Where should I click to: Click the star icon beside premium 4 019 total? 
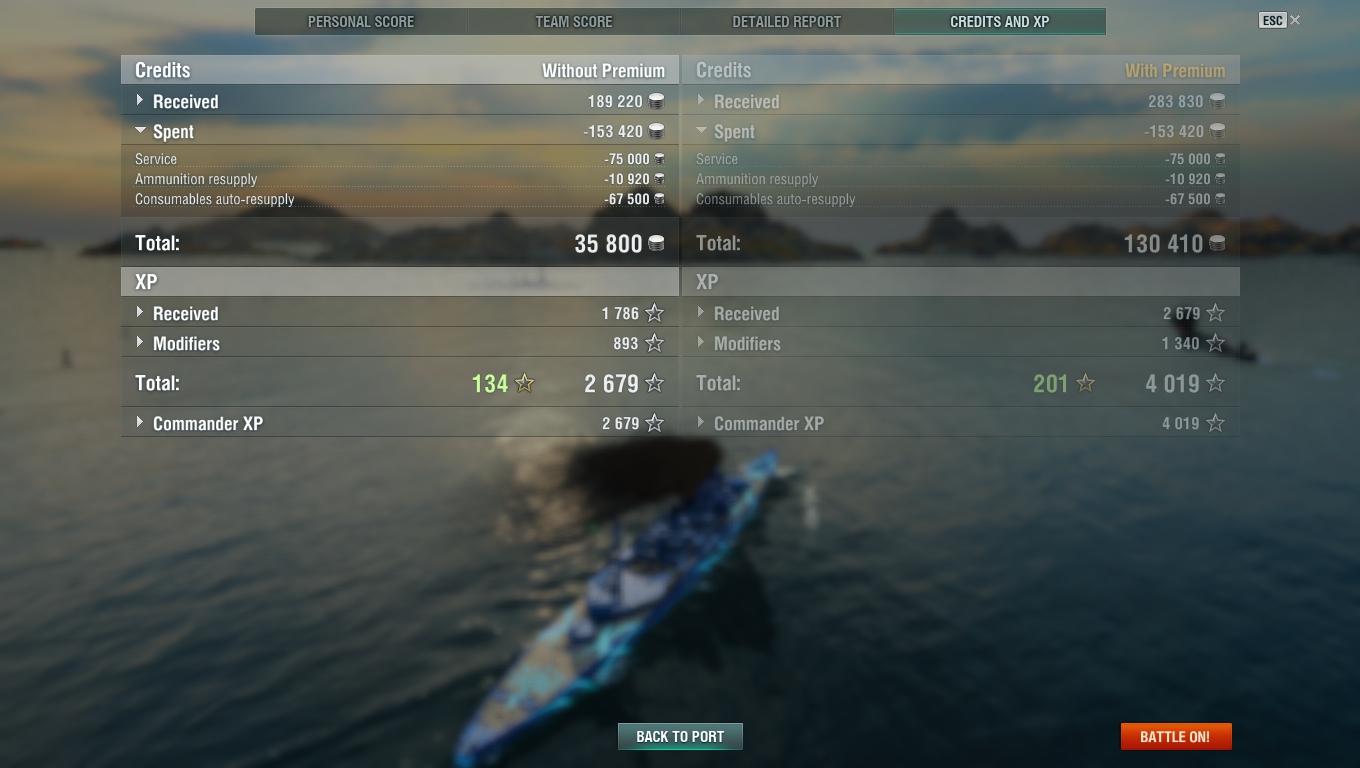(x=1215, y=383)
